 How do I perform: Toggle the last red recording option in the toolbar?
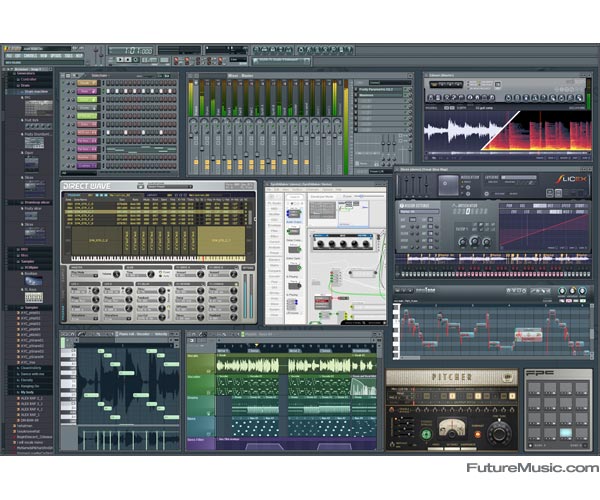(220, 60)
